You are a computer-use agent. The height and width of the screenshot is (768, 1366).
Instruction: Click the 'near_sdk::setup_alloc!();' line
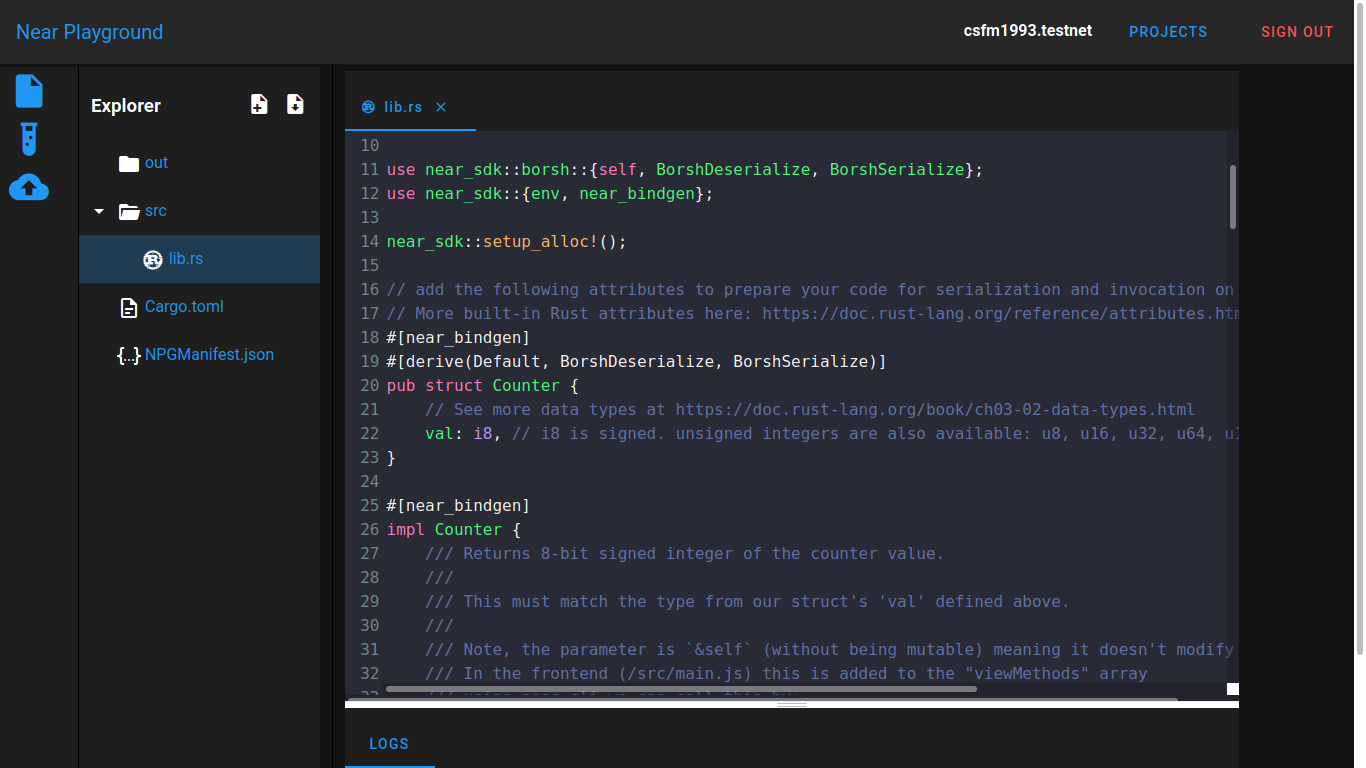click(507, 242)
